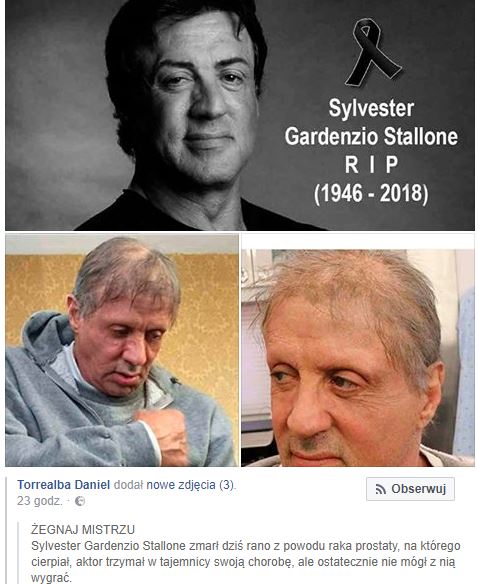Click the clenched fist in the hoodie photo
This screenshot has height=584, width=478.
click(x=162, y=435)
